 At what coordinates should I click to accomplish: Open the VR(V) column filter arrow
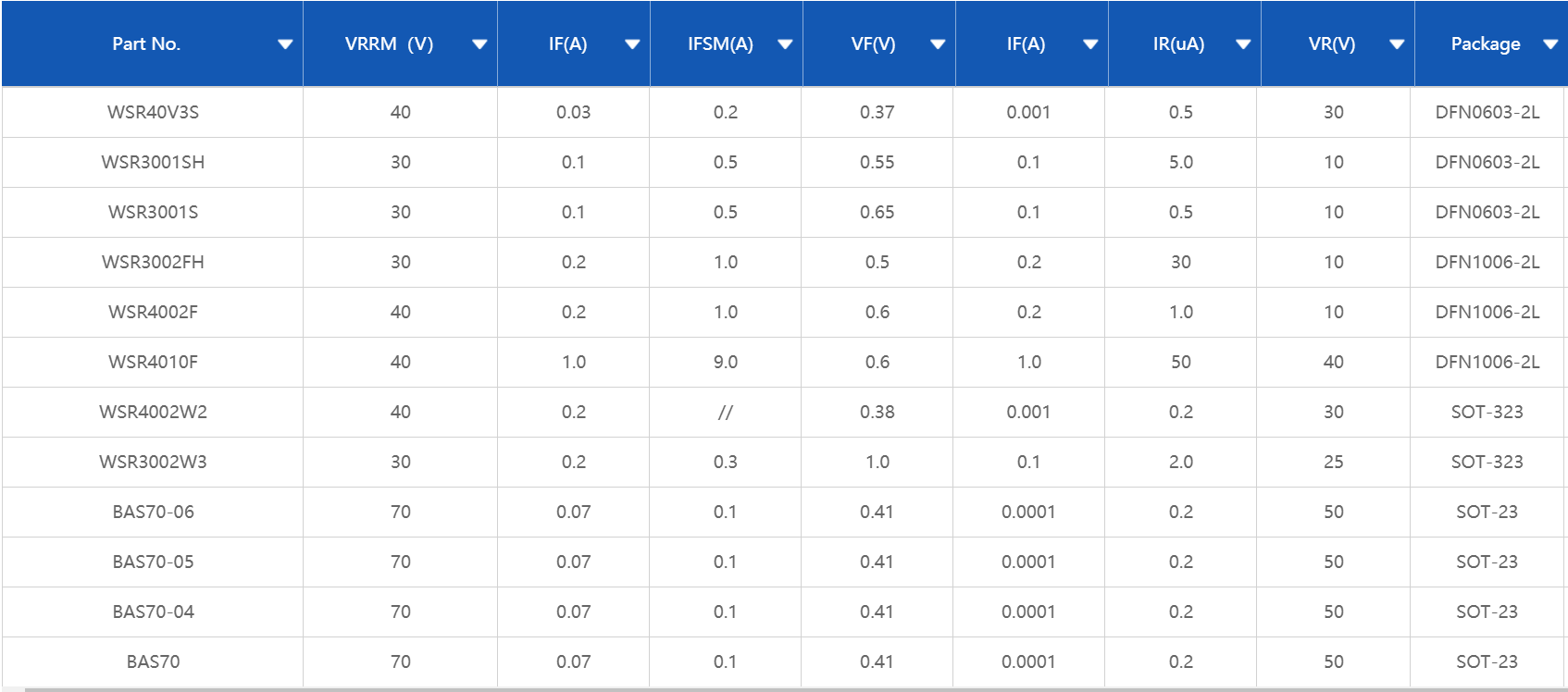(1397, 44)
